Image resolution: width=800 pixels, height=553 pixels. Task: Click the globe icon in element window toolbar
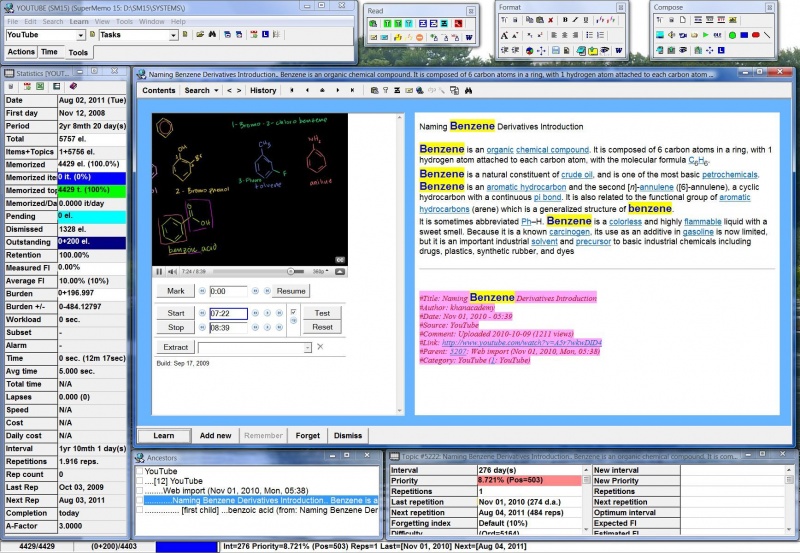(x=419, y=90)
